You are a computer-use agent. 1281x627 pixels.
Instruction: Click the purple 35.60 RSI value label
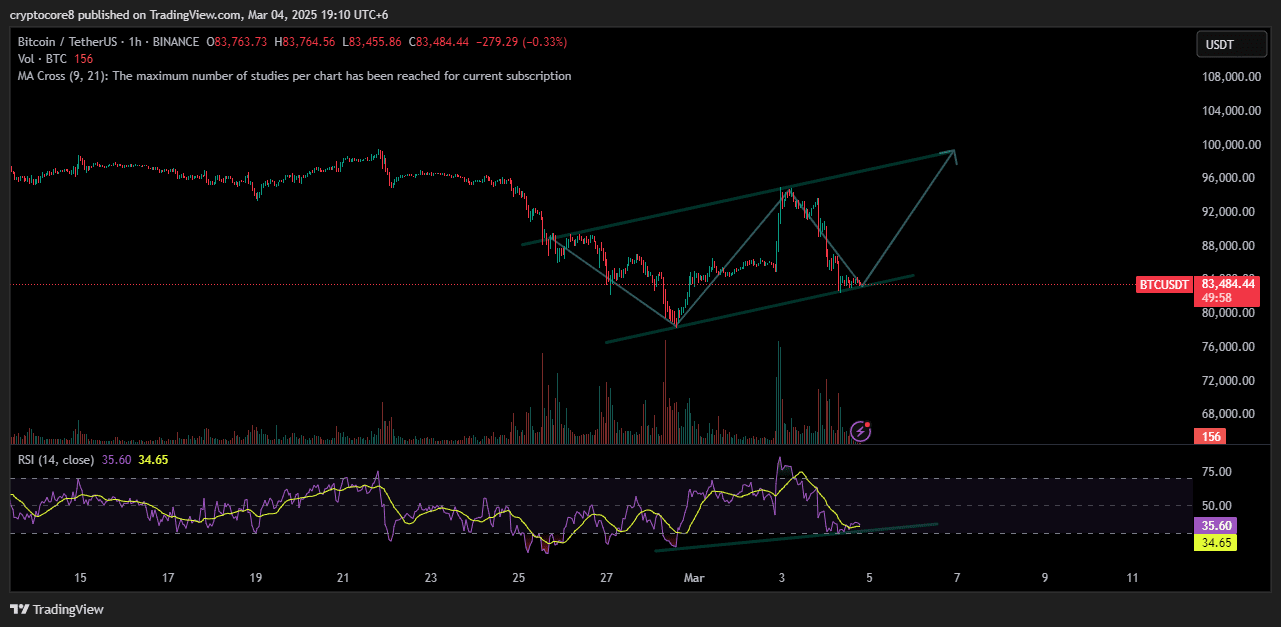click(x=1215, y=526)
